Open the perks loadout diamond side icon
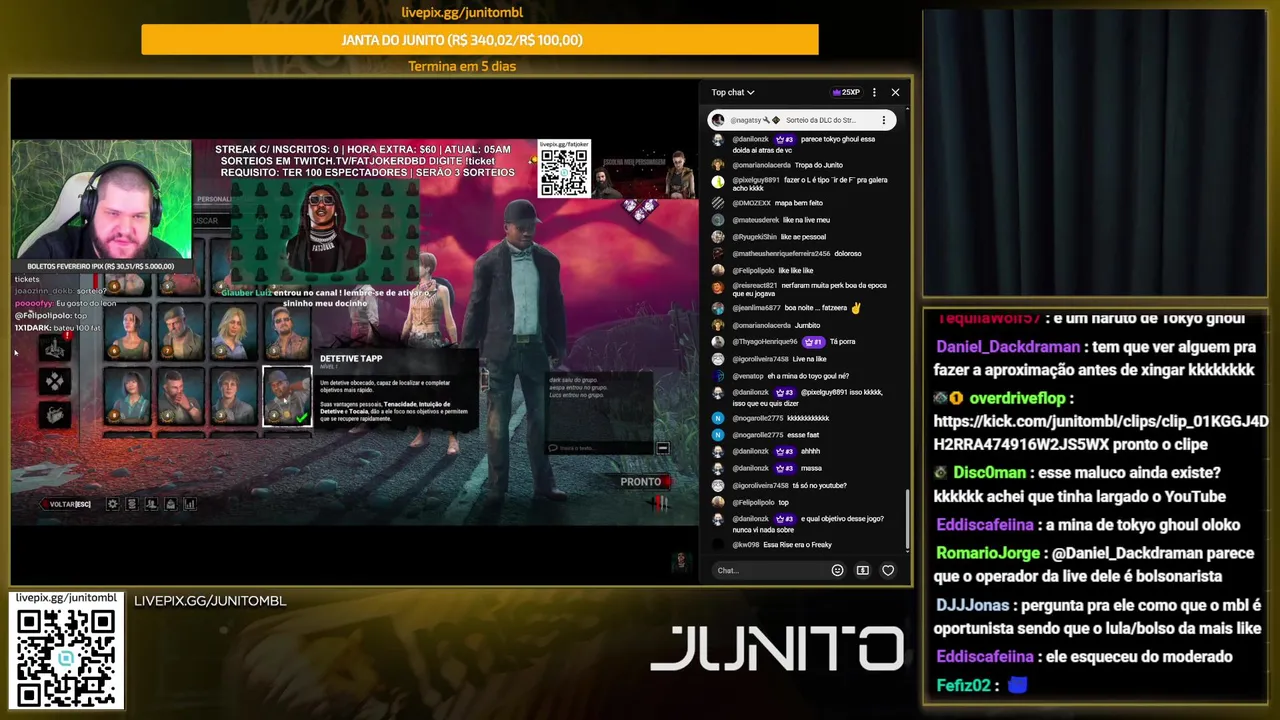1280x720 pixels. tap(55, 381)
